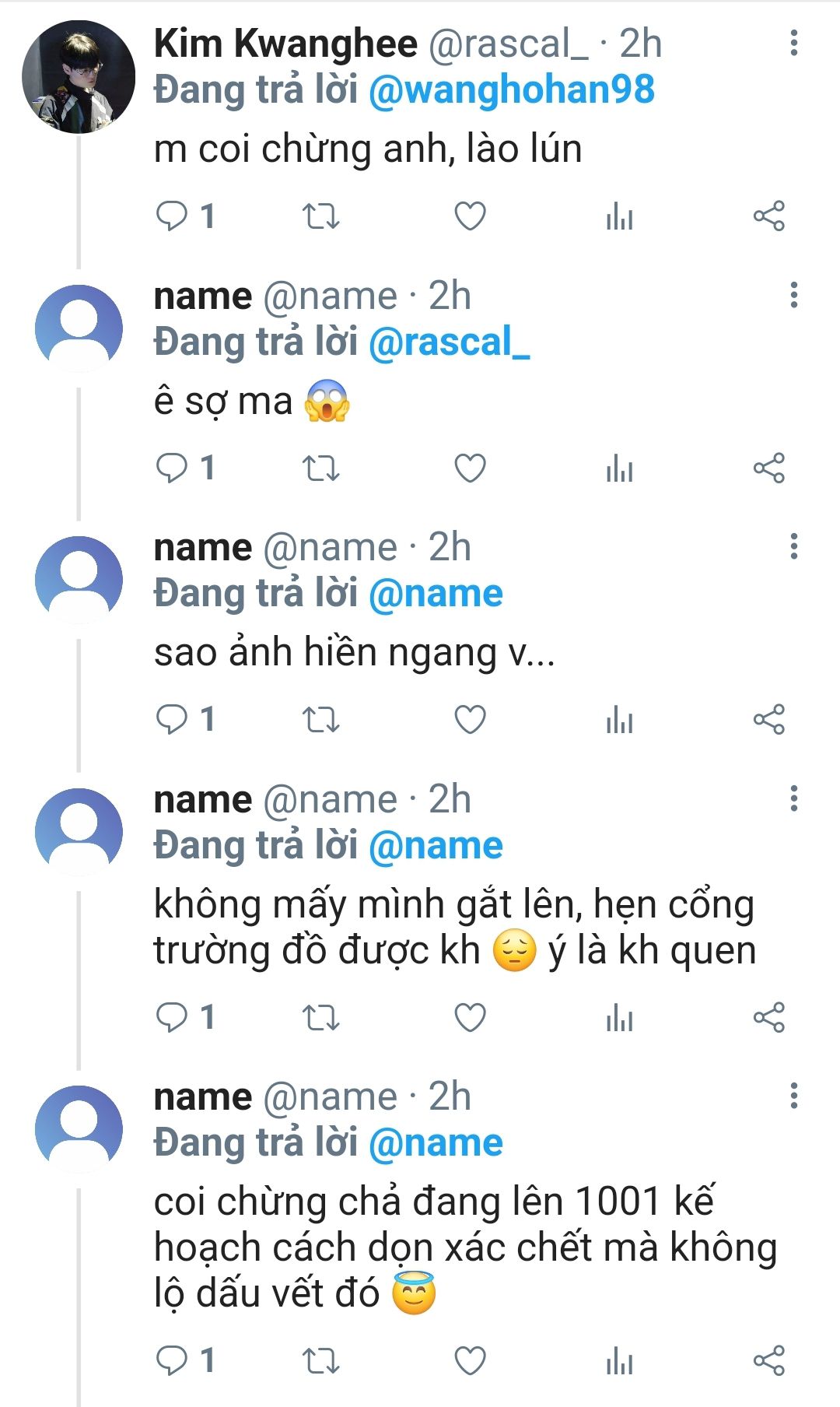View analytics of the 'ê sợ ma' tweet
Viewport: 840px width, 1407px height.
coord(620,468)
